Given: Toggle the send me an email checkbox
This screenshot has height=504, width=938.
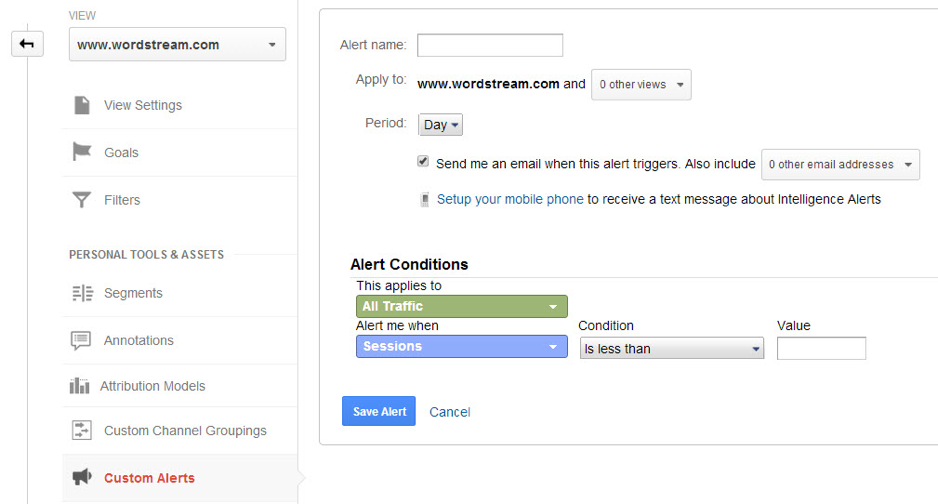Looking at the screenshot, I should [x=423, y=161].
